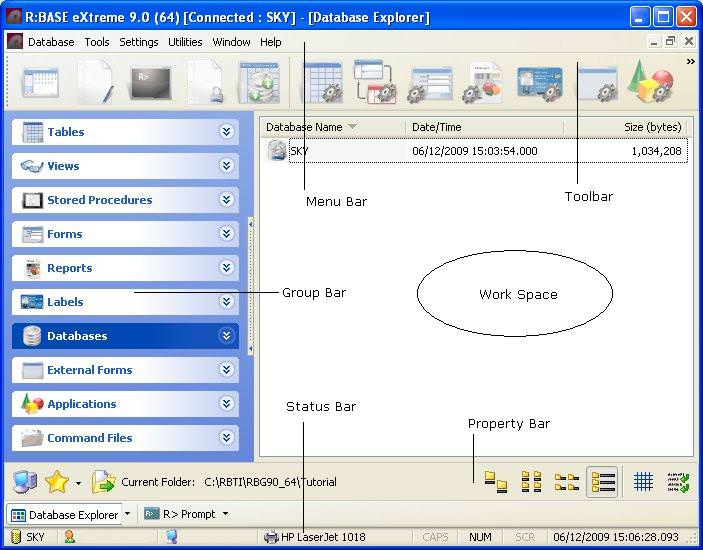Screen dimensions: 703x550
Task: Toggle grid lines in the work space
Action: (643, 482)
